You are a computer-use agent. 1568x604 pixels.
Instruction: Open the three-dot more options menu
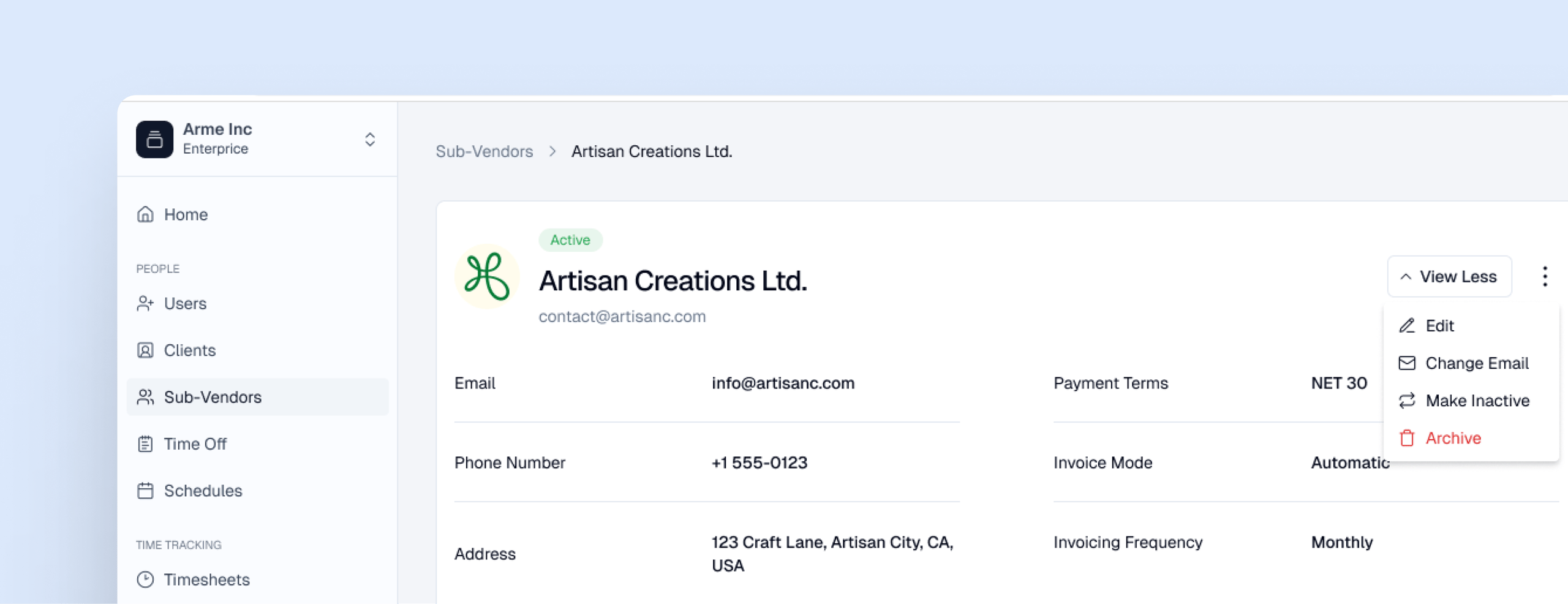click(x=1545, y=277)
